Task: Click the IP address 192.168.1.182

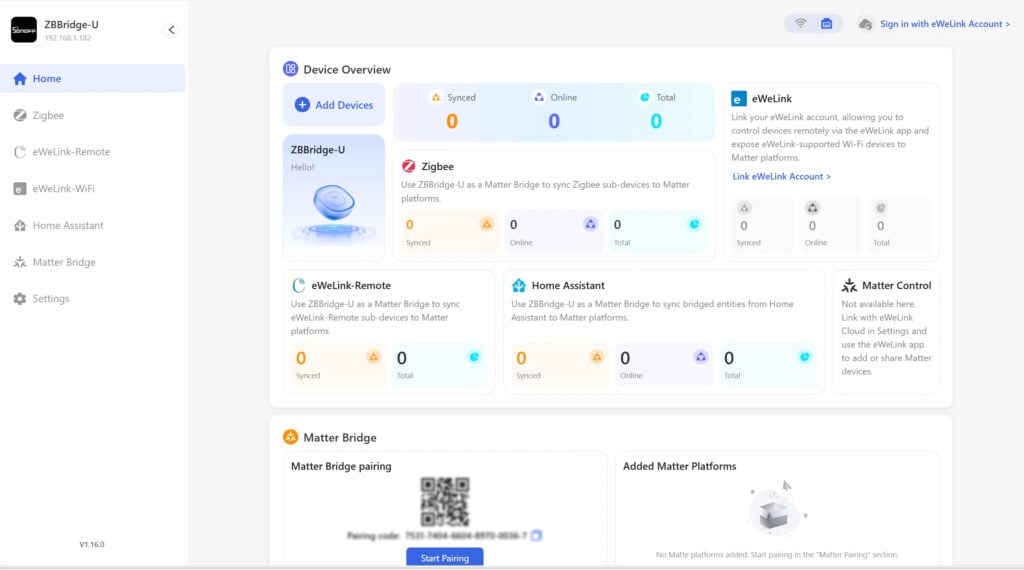Action: pos(68,38)
